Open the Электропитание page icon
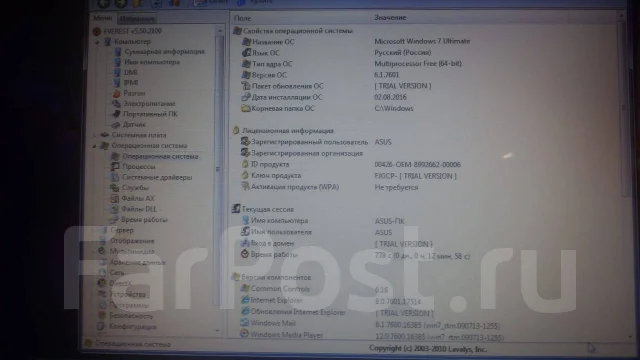The width and height of the screenshot is (640, 360). [x=117, y=104]
